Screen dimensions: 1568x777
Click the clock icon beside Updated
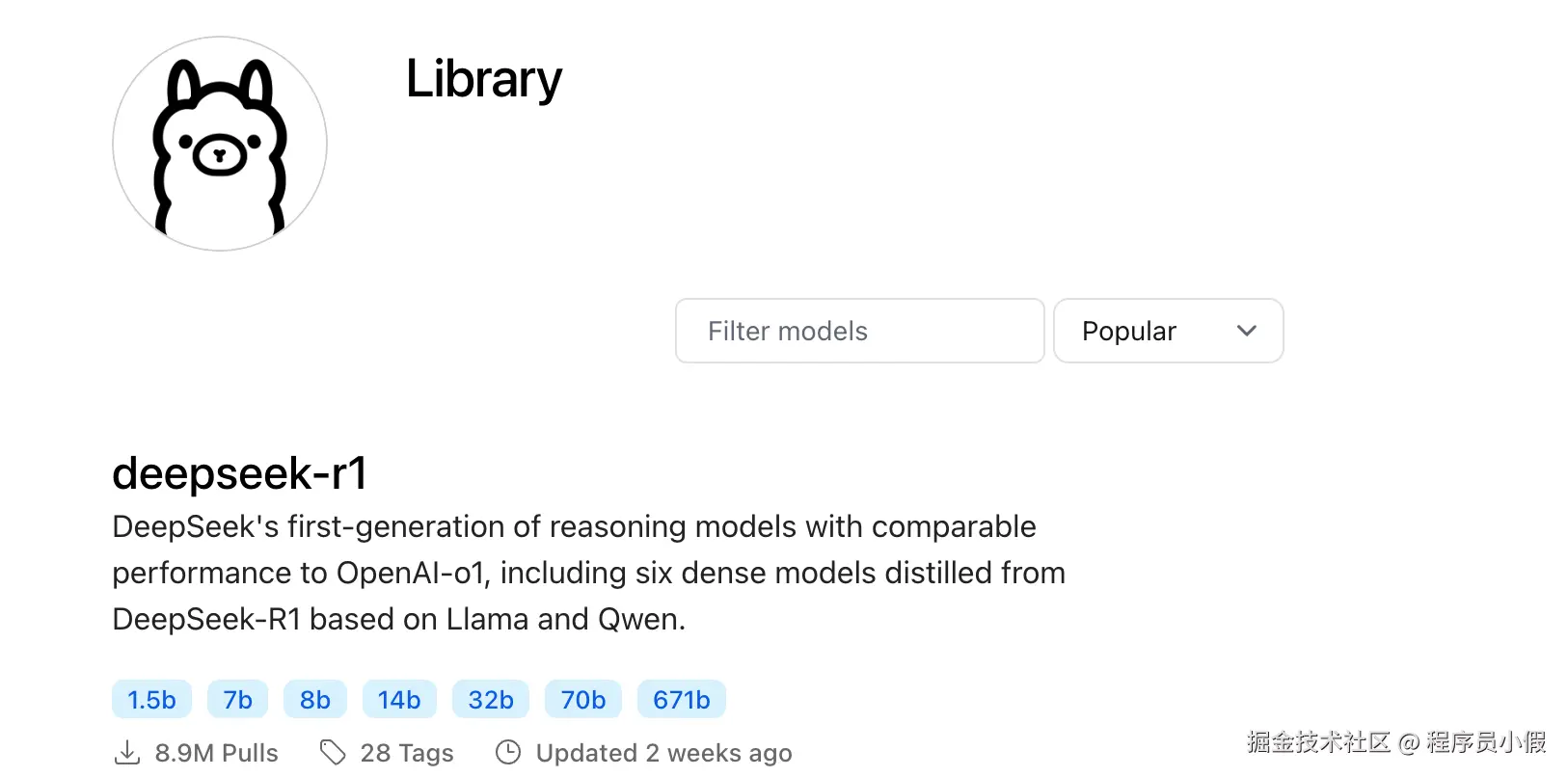(x=508, y=752)
